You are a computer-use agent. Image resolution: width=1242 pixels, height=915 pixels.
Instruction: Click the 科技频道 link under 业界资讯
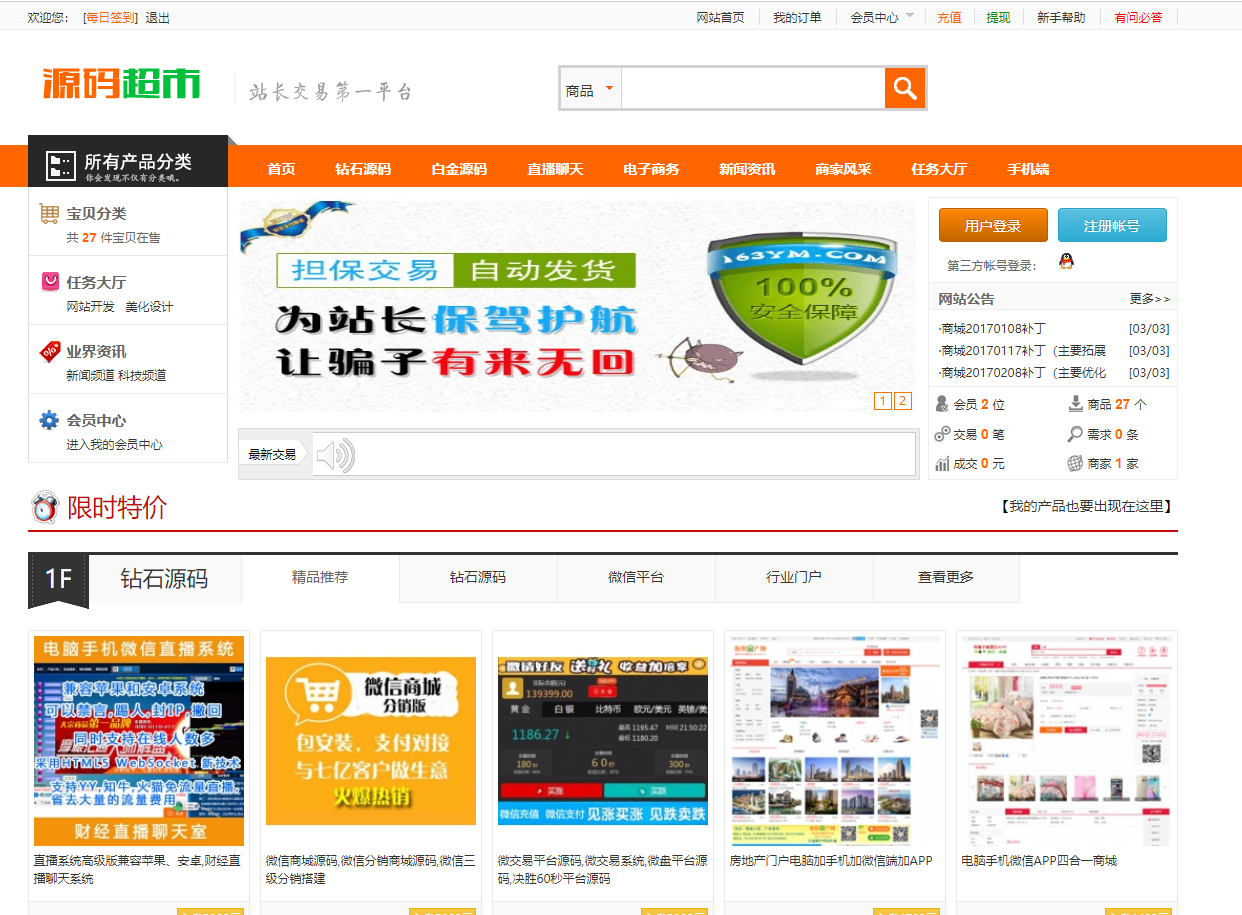(142, 375)
